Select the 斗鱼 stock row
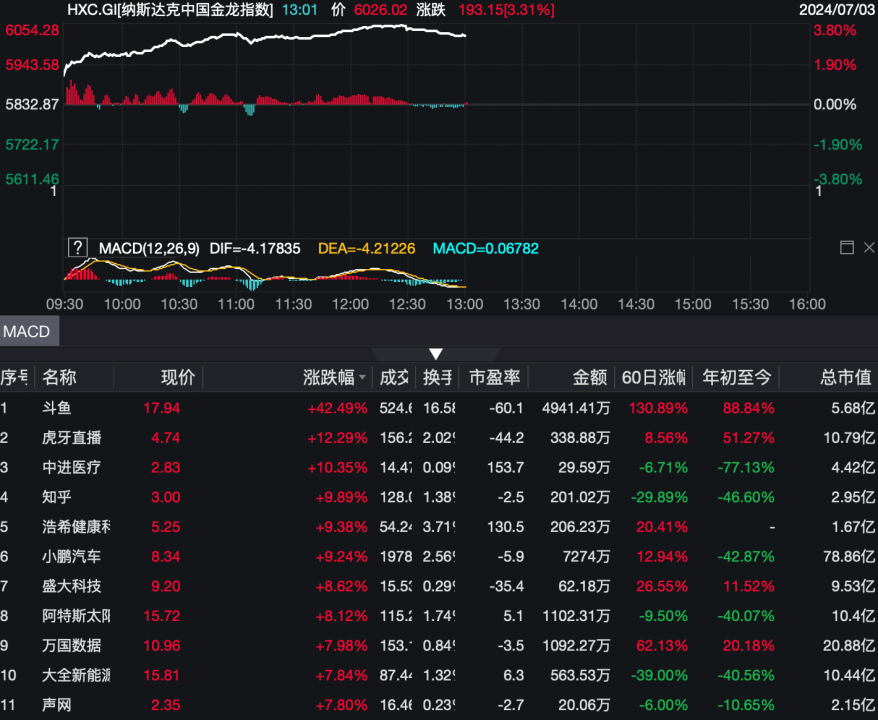Viewport: 878px width, 720px height. tap(57, 408)
